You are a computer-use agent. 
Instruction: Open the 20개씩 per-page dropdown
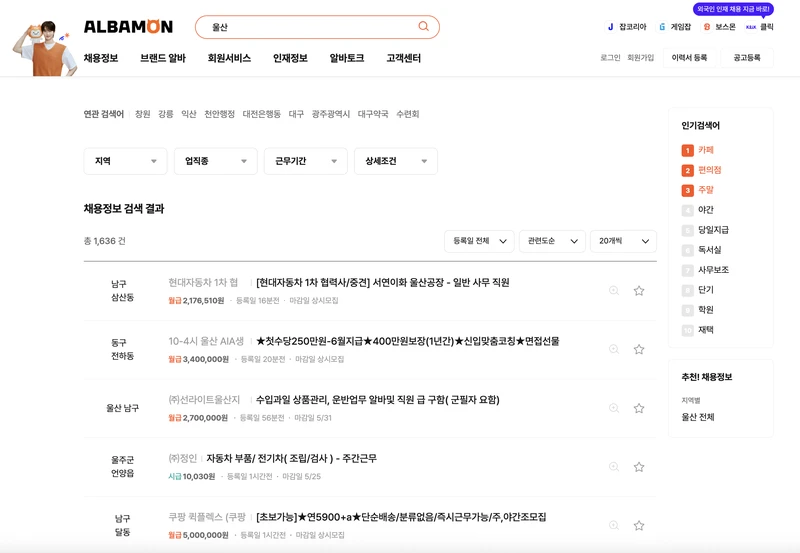point(623,241)
